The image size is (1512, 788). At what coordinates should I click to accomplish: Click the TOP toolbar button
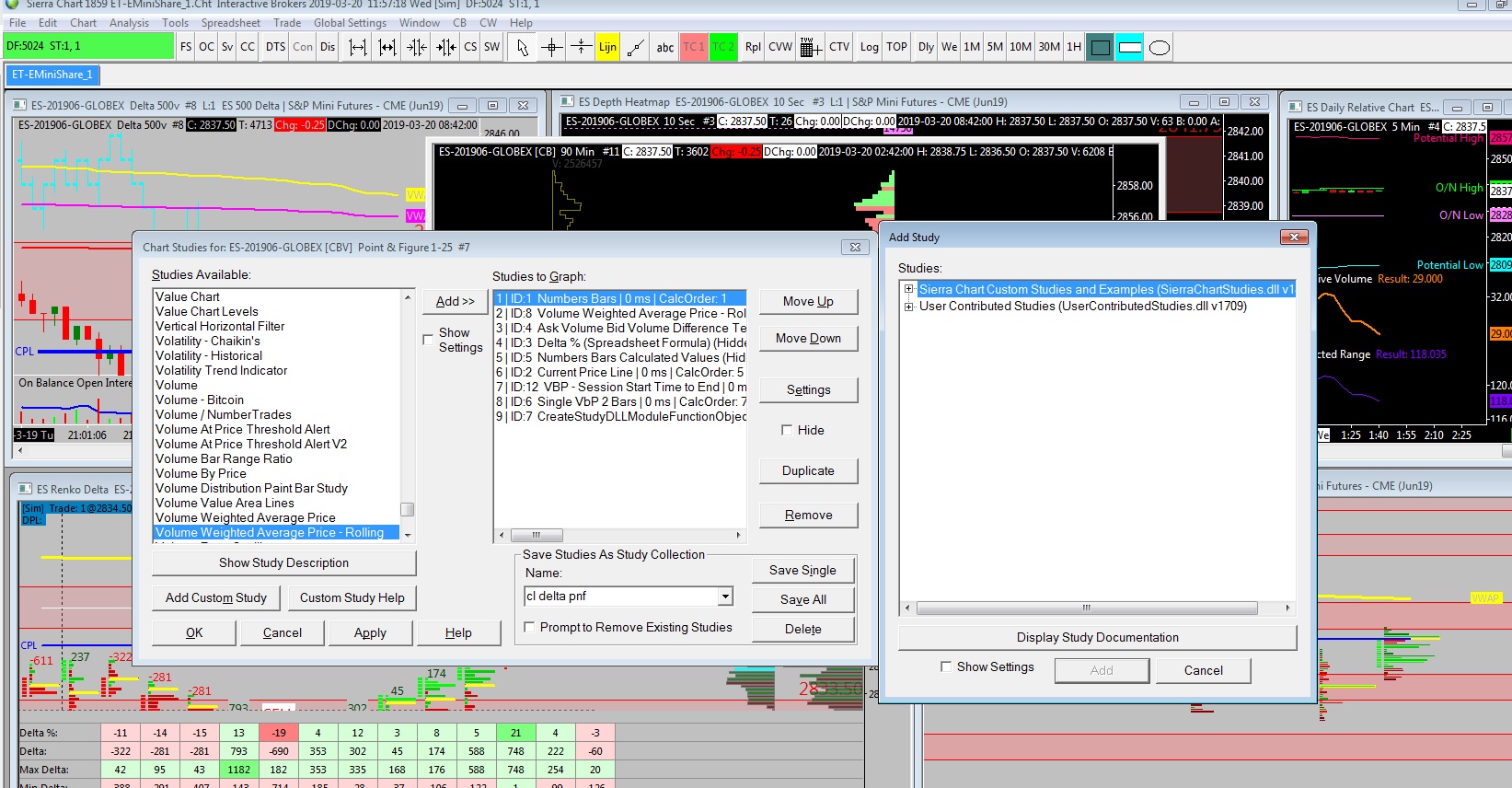tap(897, 47)
